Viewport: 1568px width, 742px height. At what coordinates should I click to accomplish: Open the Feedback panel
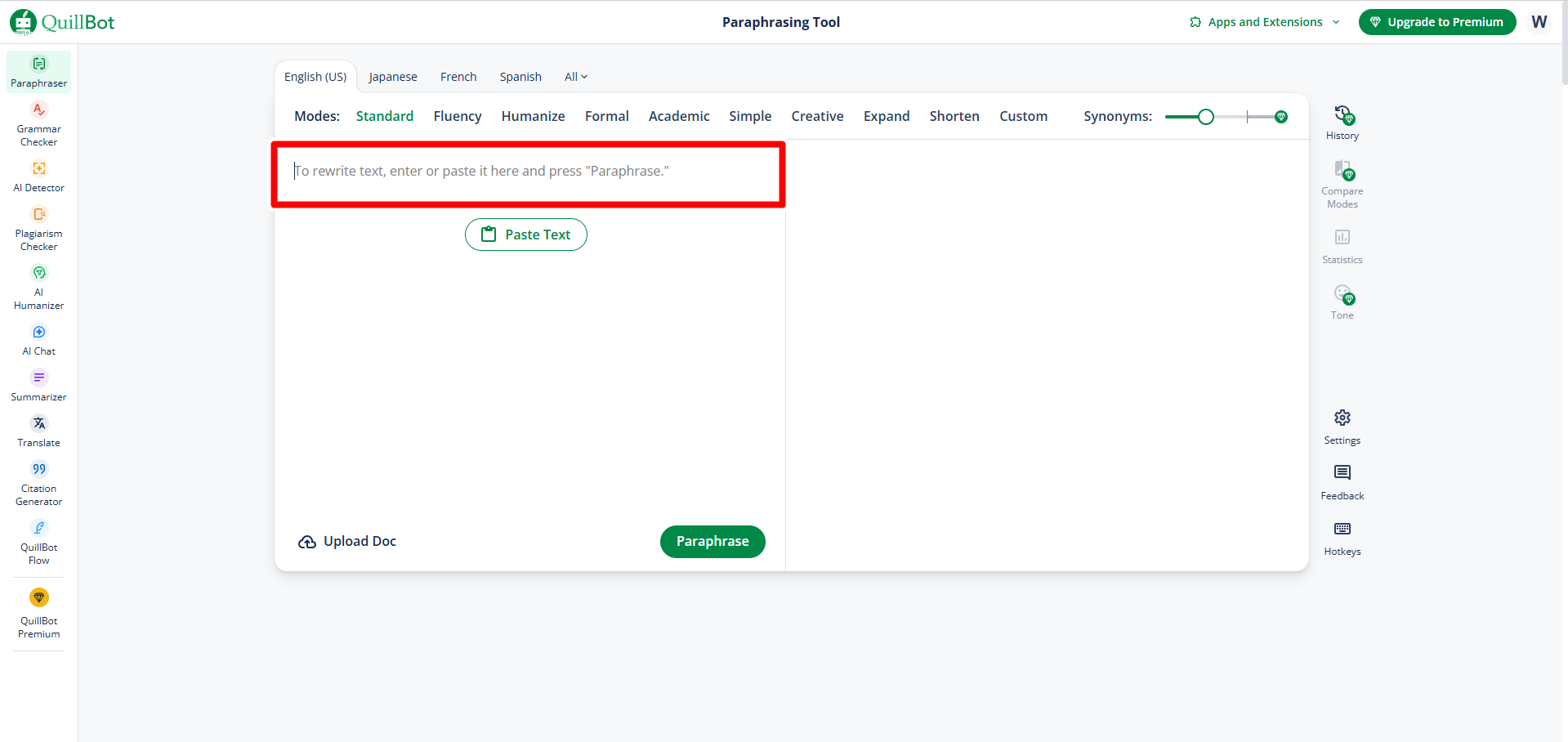coord(1342,483)
